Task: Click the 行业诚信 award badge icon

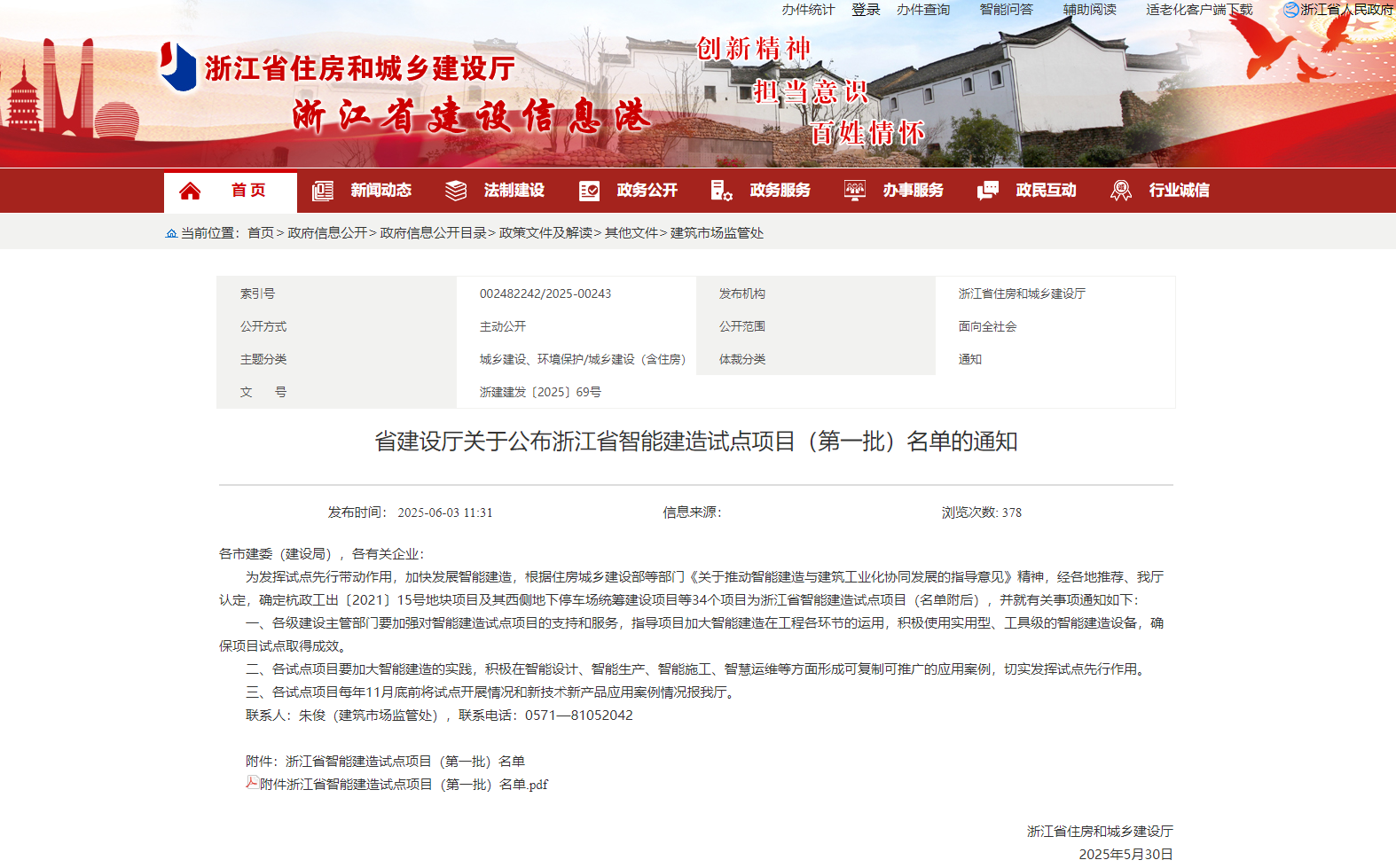Action: click(1121, 191)
